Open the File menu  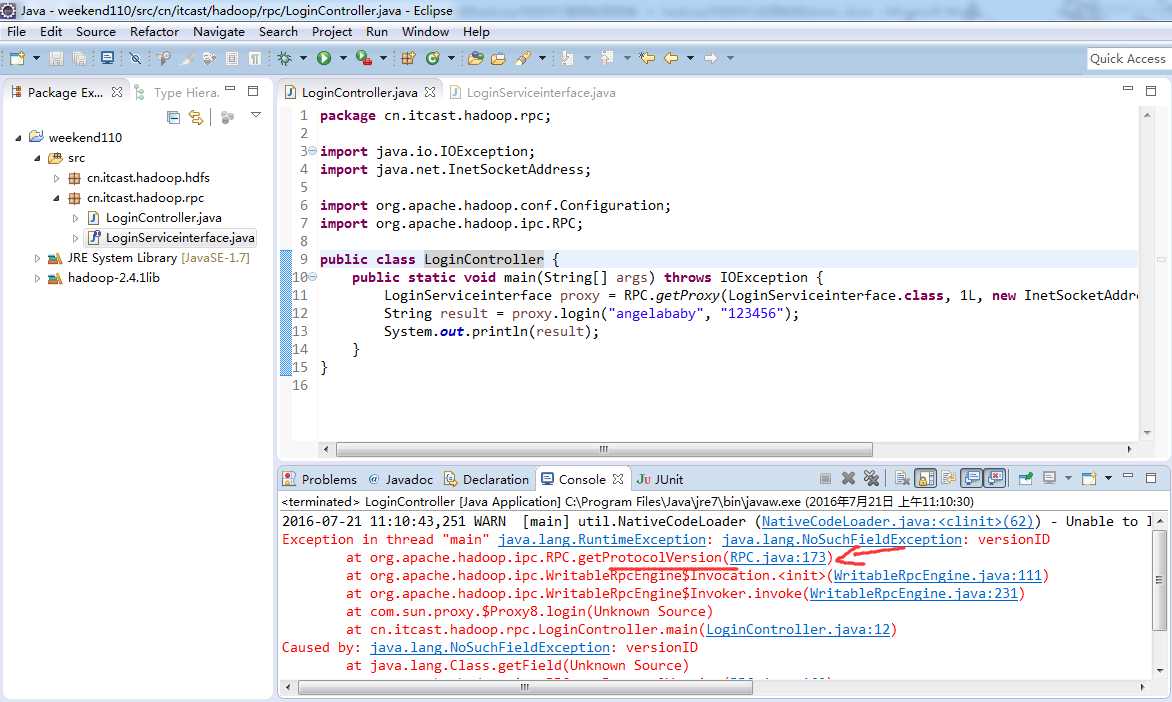click(16, 31)
